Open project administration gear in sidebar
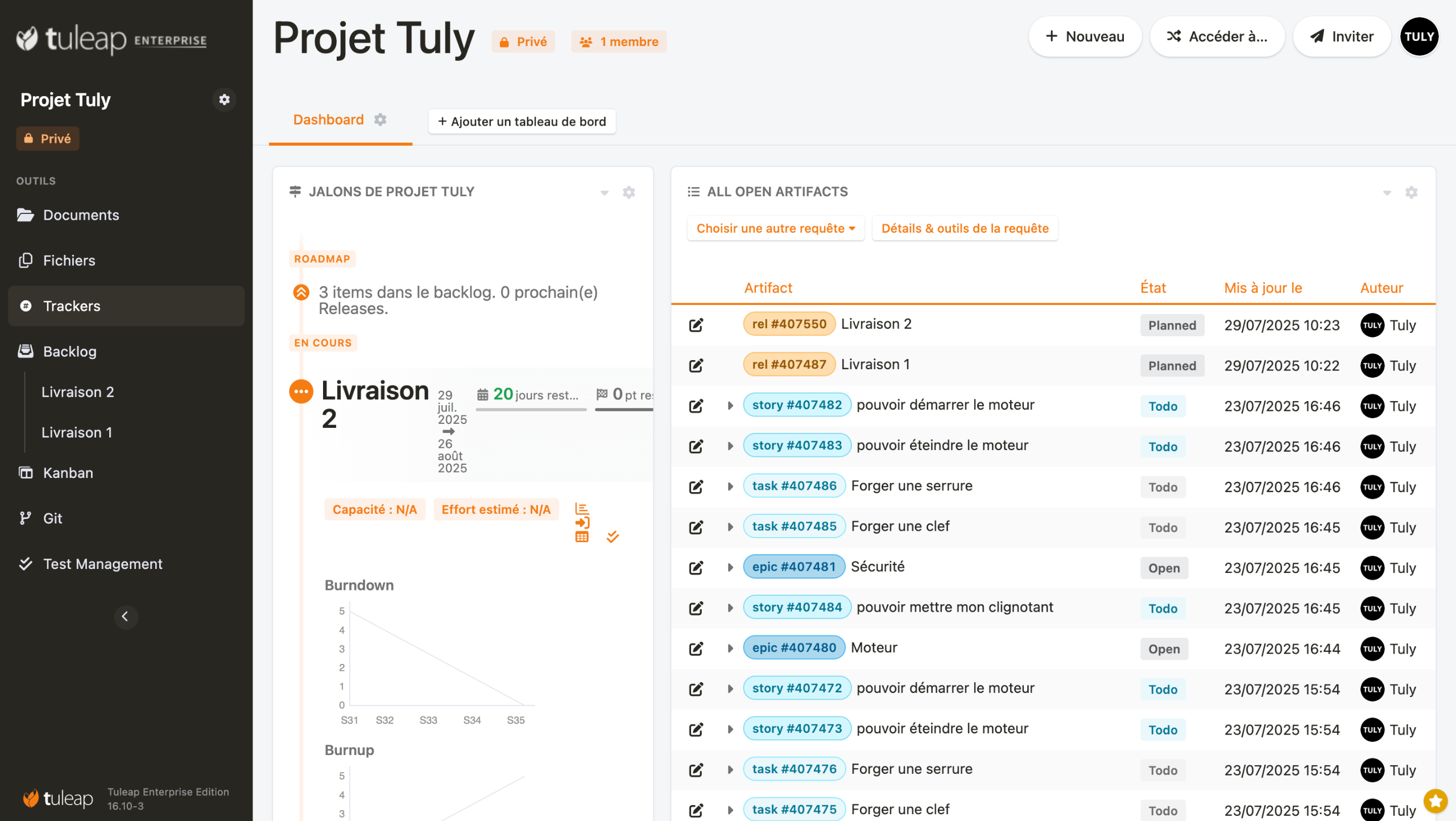Screen dimensions: 1456x821 pyautogui.click(x=224, y=100)
